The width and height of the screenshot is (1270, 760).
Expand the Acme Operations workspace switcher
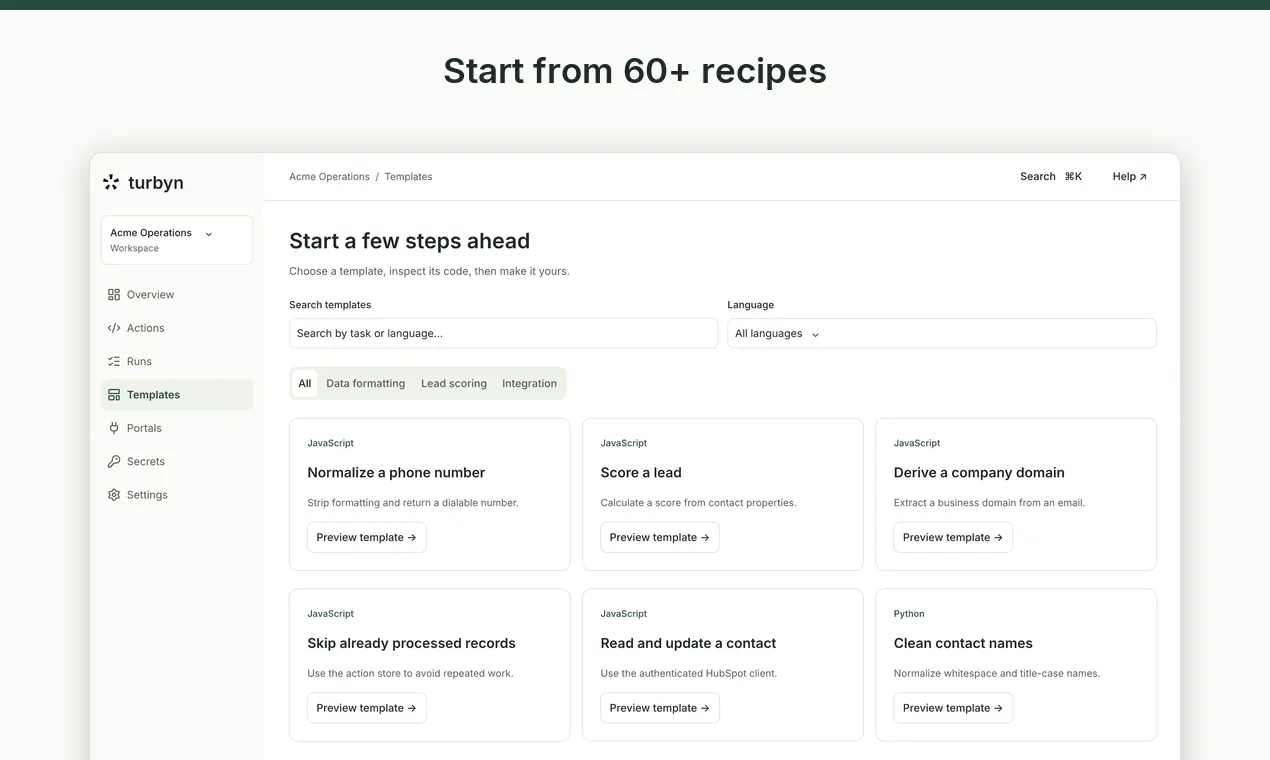177,240
